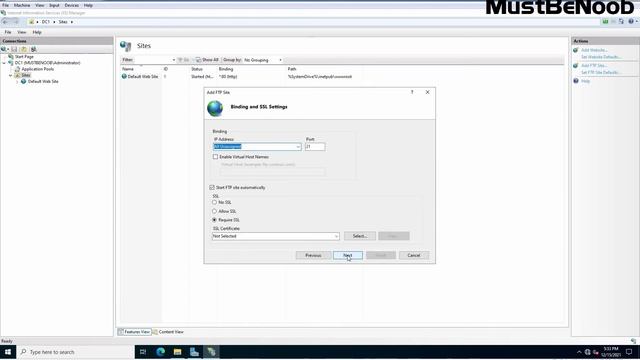Click the taskbar clock
640x360 pixels.
click(611, 352)
